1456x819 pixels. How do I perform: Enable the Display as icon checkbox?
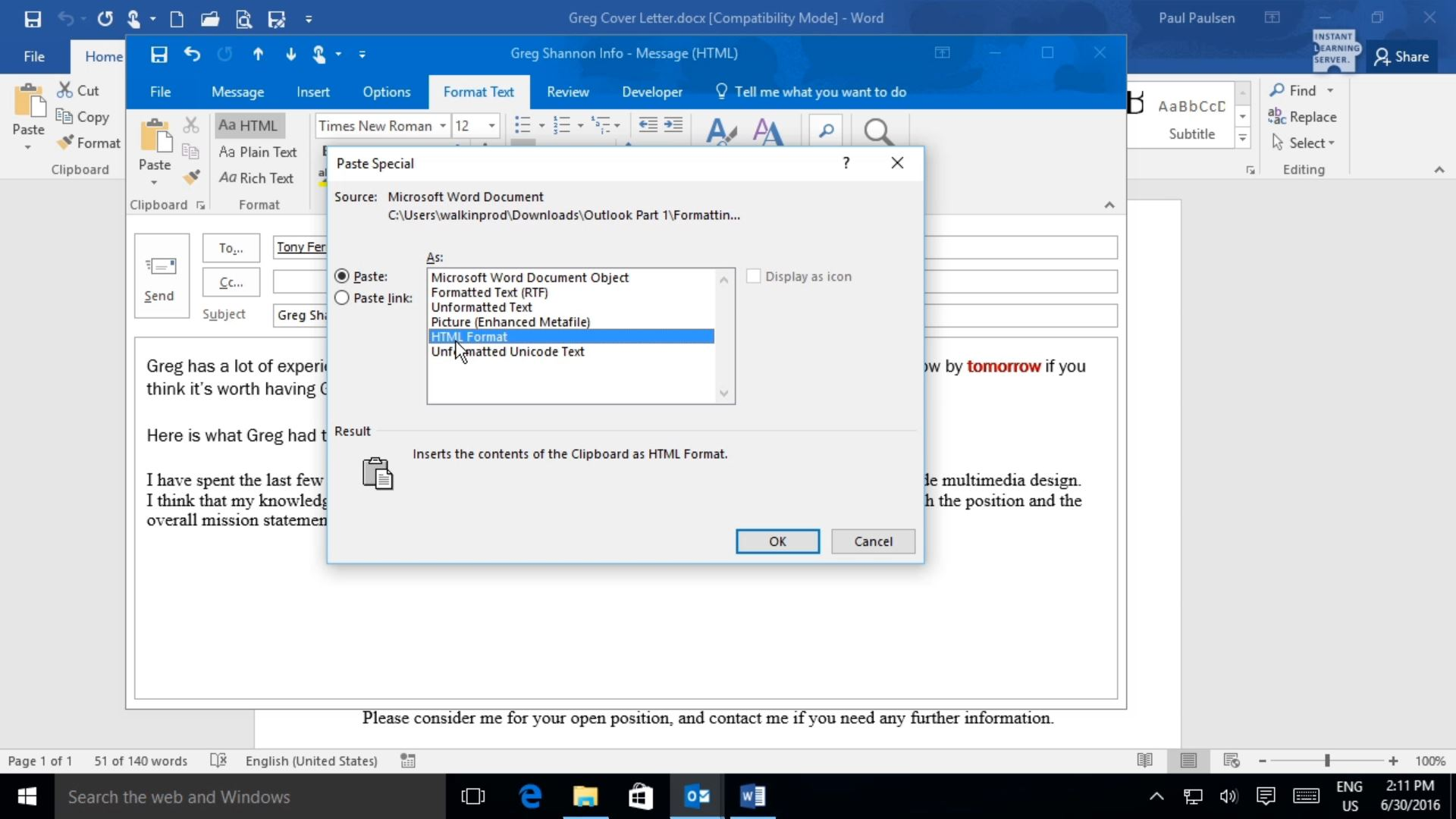754,276
